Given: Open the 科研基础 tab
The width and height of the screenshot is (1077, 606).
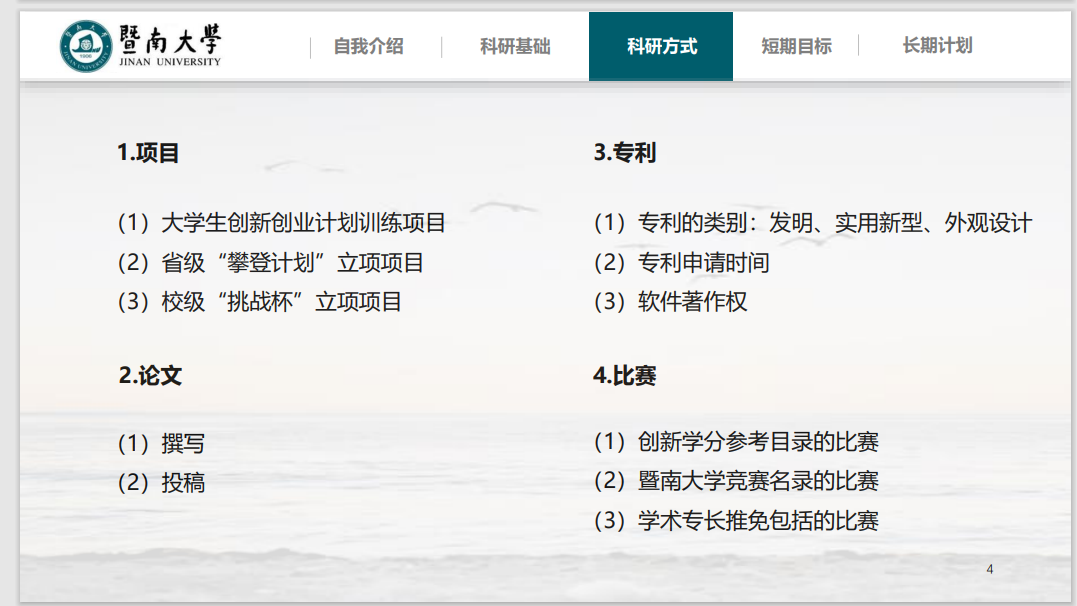Looking at the screenshot, I should pos(515,46).
